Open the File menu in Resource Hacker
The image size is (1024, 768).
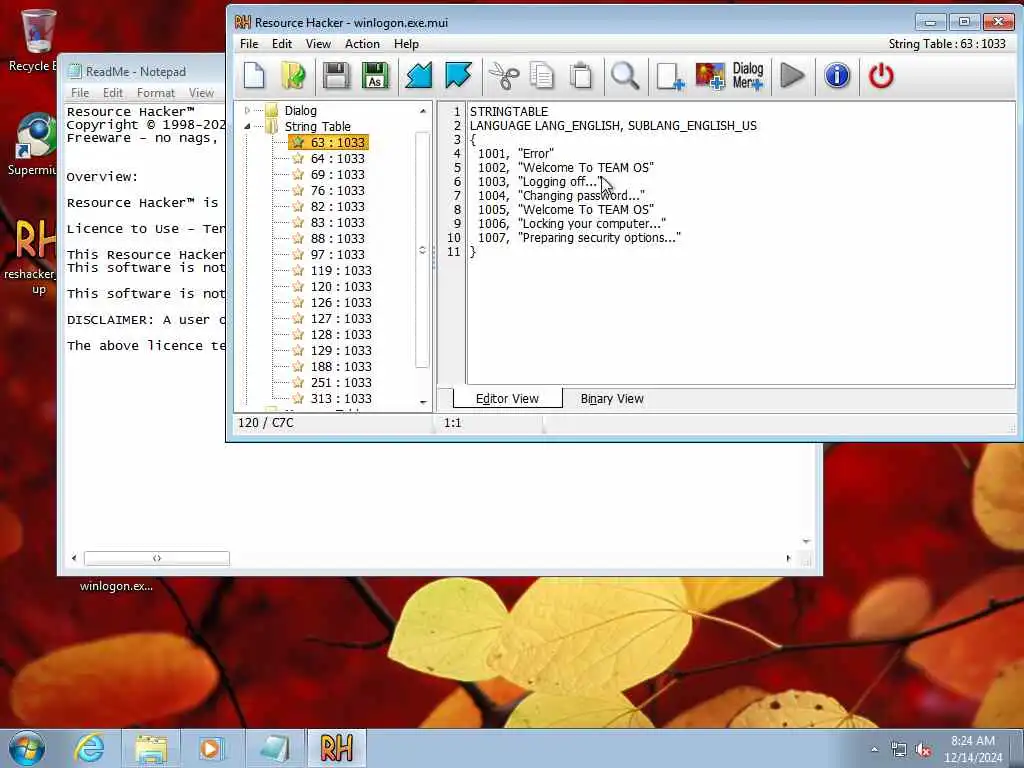click(249, 44)
